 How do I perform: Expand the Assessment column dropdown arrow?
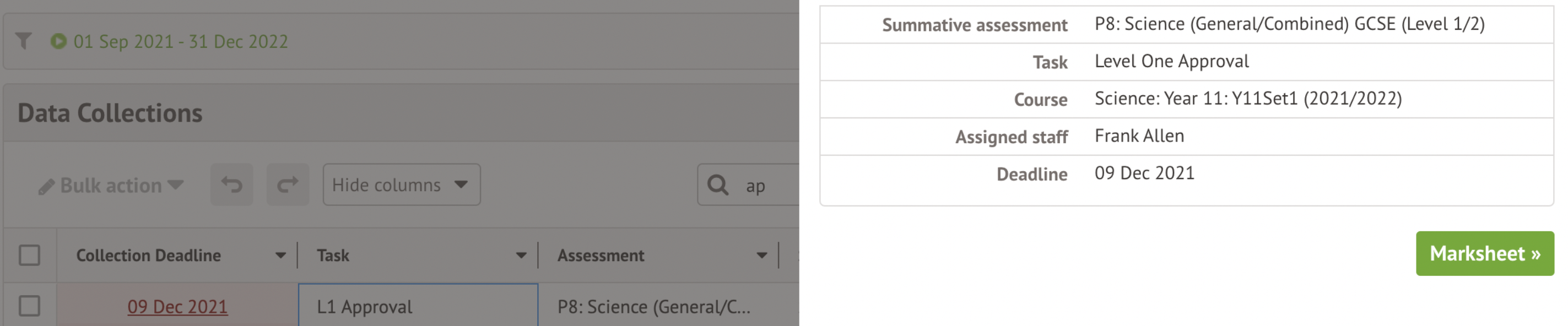click(x=761, y=256)
